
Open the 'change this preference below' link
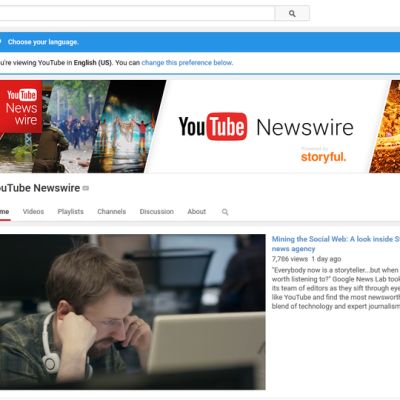pos(187,63)
